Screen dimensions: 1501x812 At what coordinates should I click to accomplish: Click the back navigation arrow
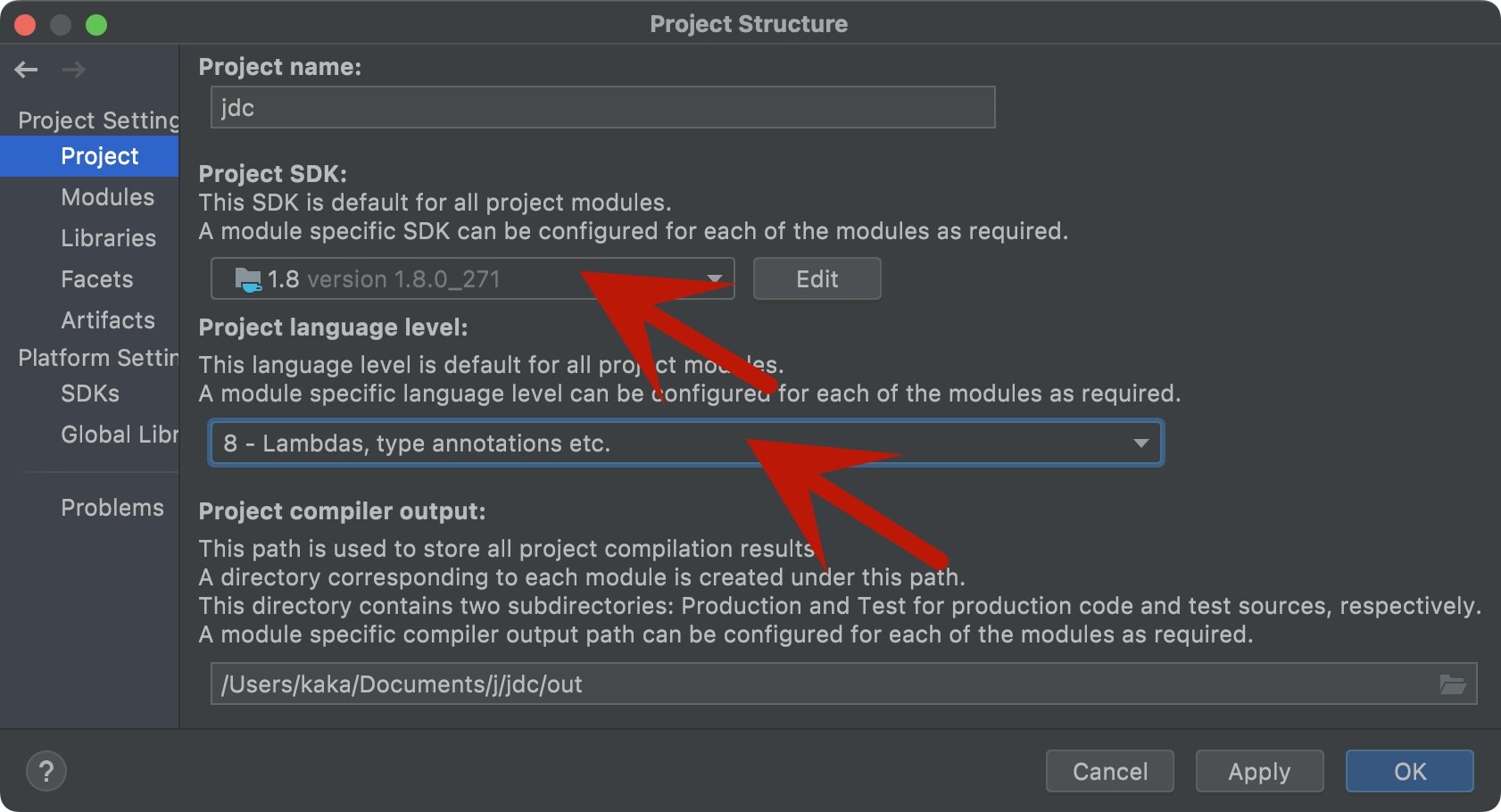(x=26, y=70)
